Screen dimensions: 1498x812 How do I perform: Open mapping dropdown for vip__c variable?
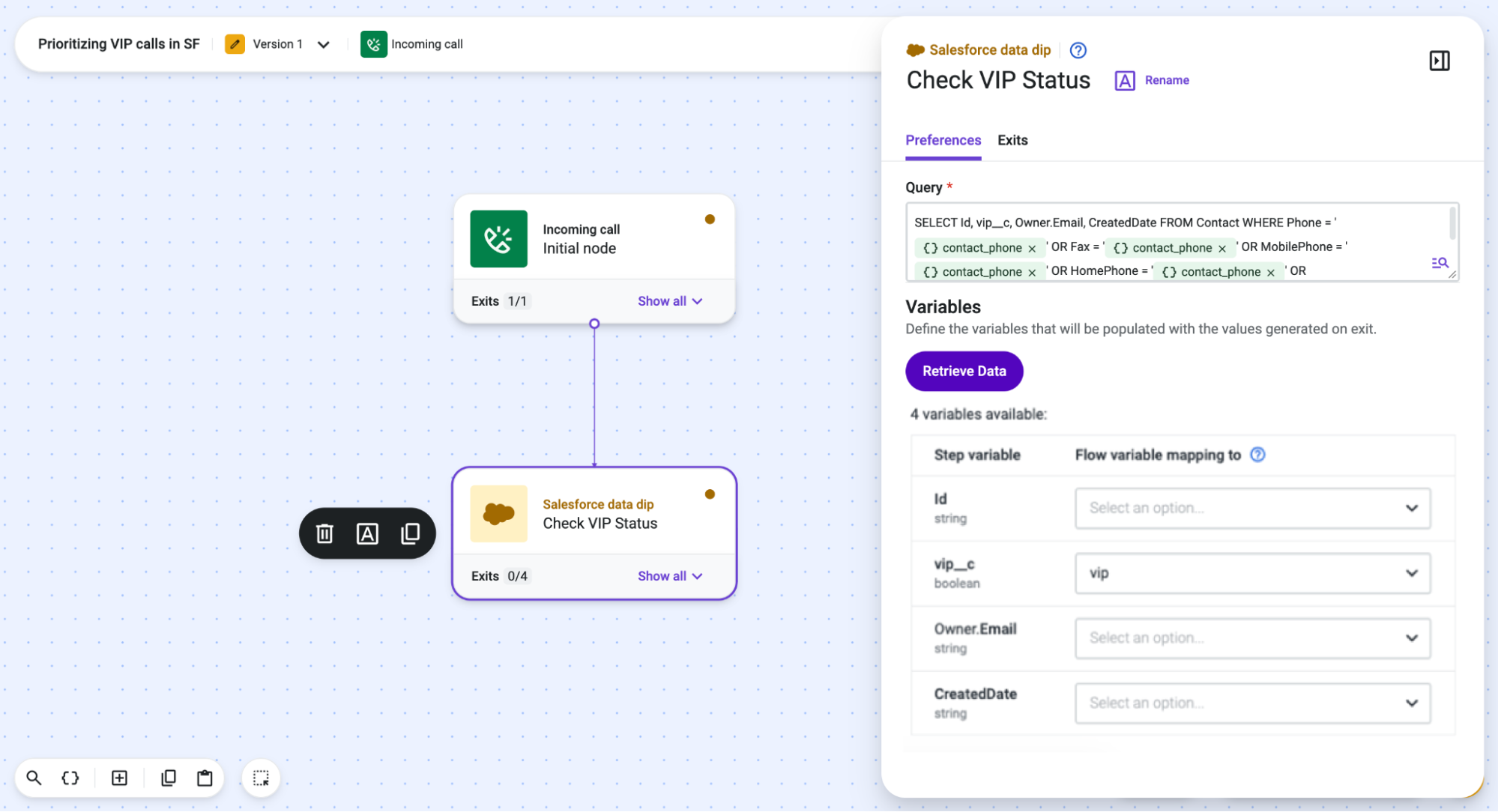[1252, 573]
